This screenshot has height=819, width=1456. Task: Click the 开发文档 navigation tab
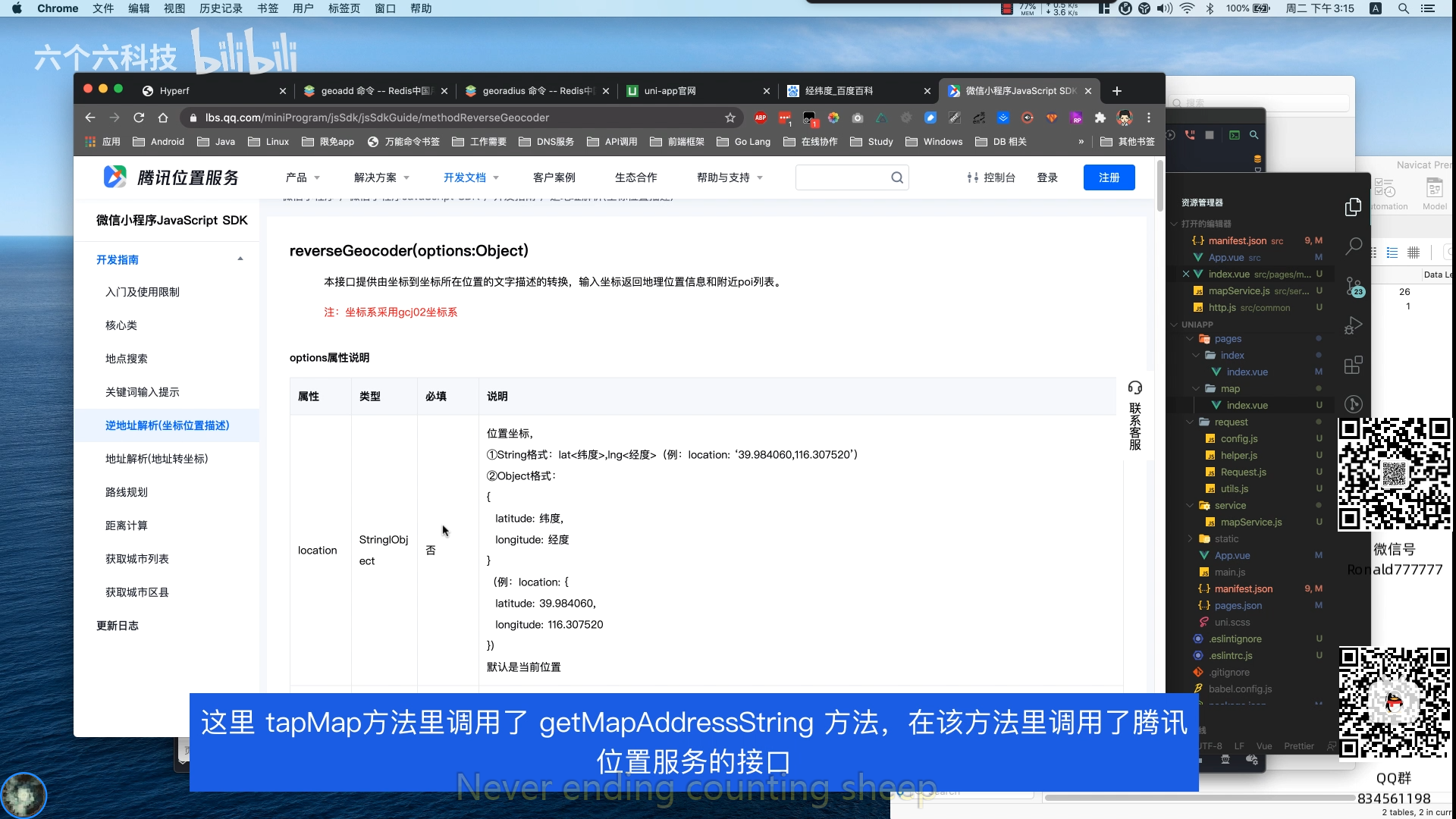462,177
